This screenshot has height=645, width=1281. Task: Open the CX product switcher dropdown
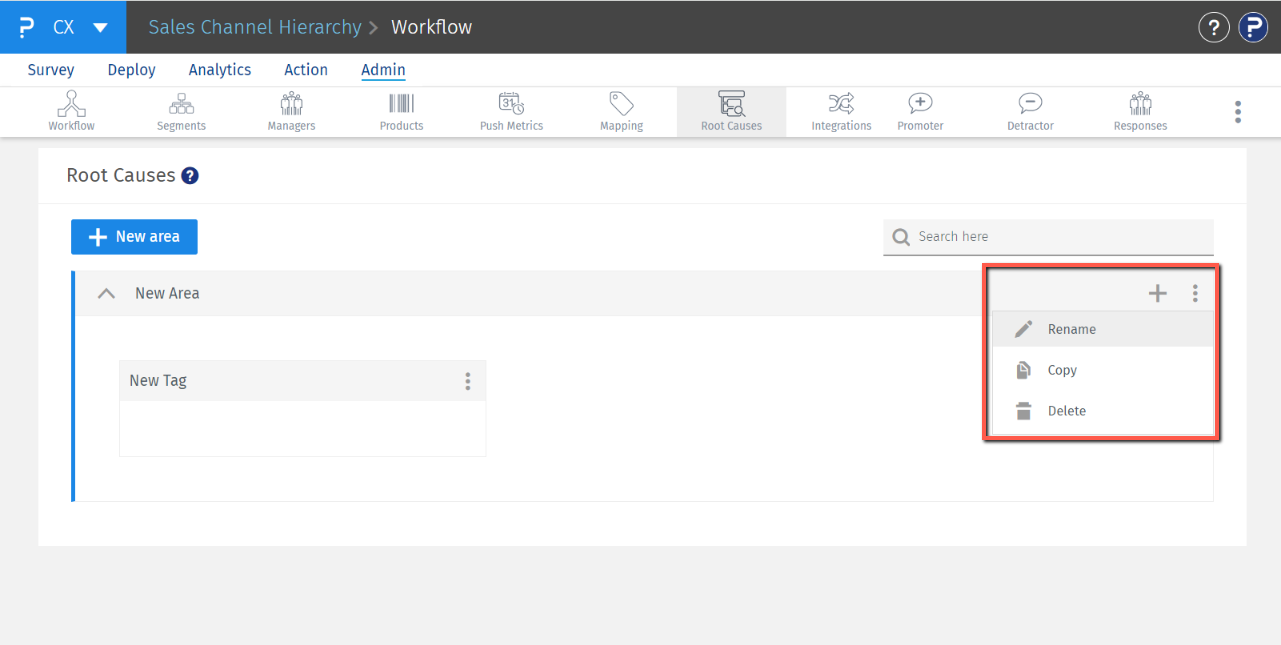pos(100,27)
